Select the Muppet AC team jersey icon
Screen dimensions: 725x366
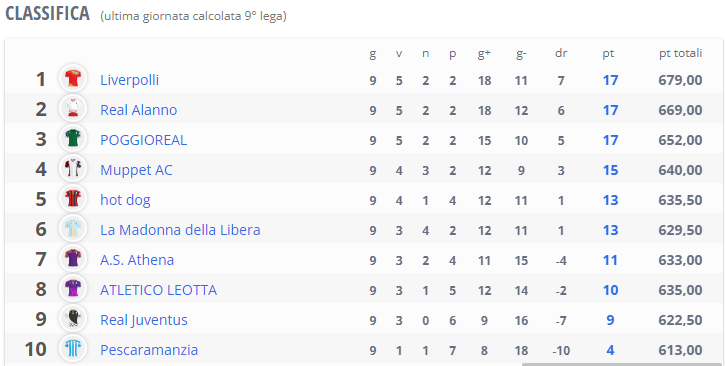(73, 169)
